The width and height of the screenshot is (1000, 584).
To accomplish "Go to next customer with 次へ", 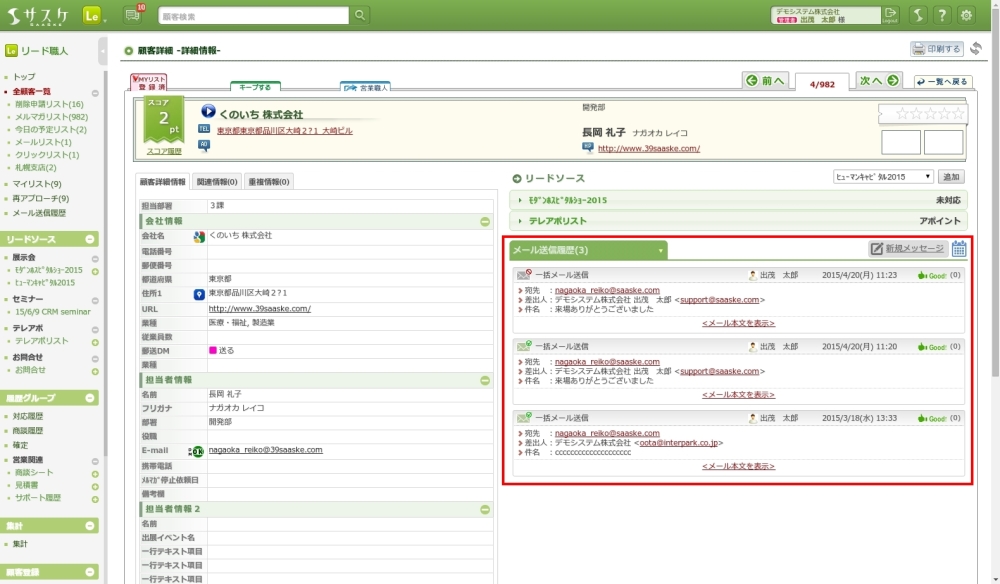I will (879, 80).
